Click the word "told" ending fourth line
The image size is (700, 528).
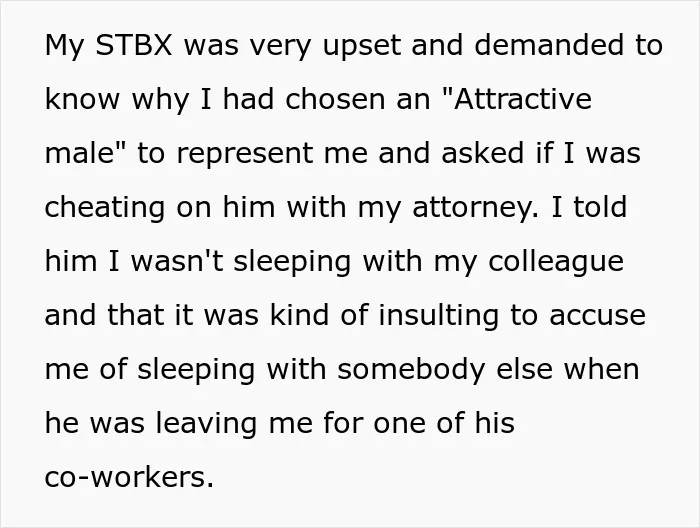click(x=600, y=207)
